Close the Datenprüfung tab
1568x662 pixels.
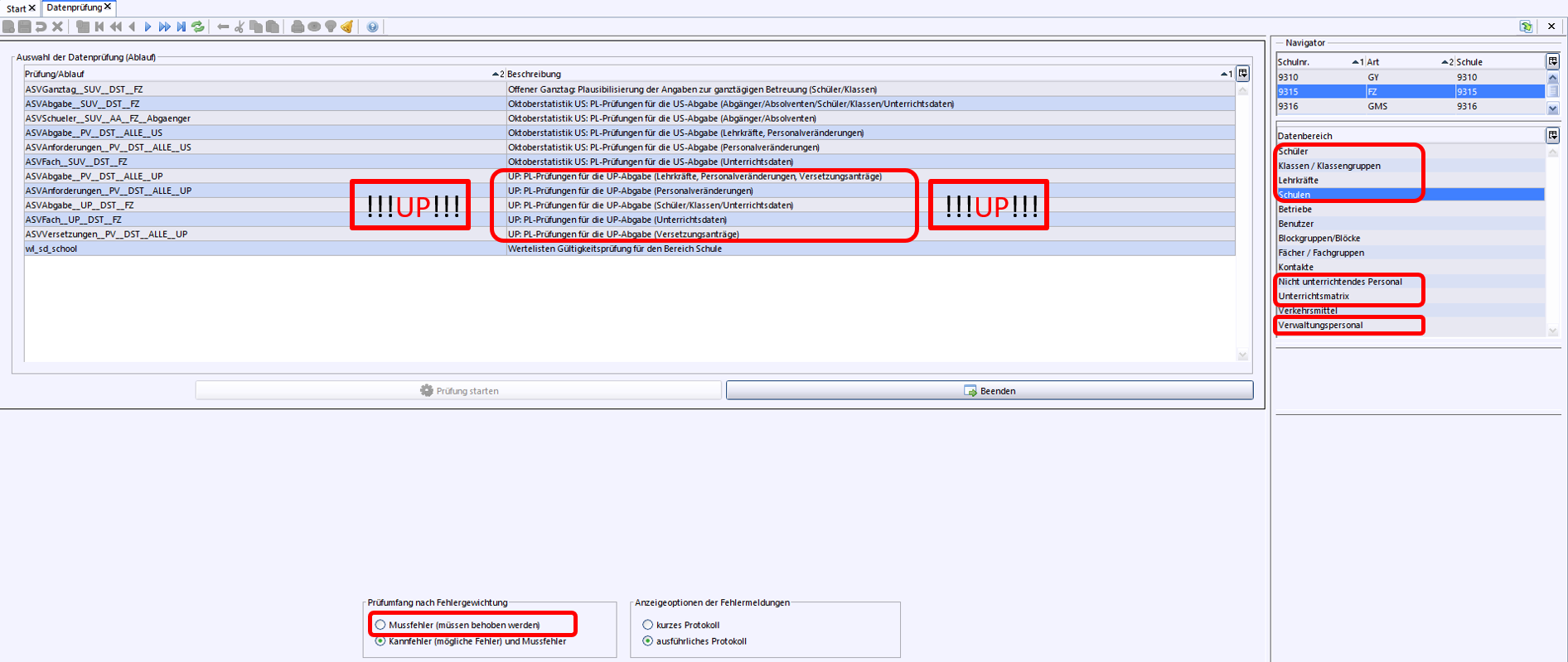pos(108,7)
